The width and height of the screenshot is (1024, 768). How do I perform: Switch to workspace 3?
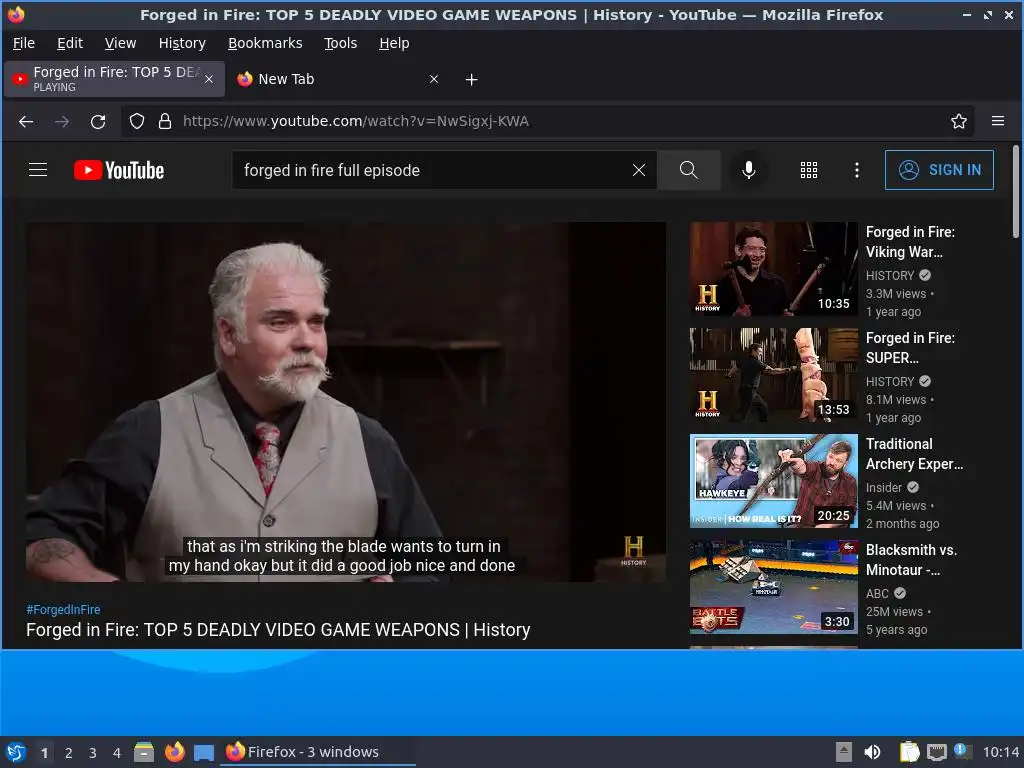point(93,753)
